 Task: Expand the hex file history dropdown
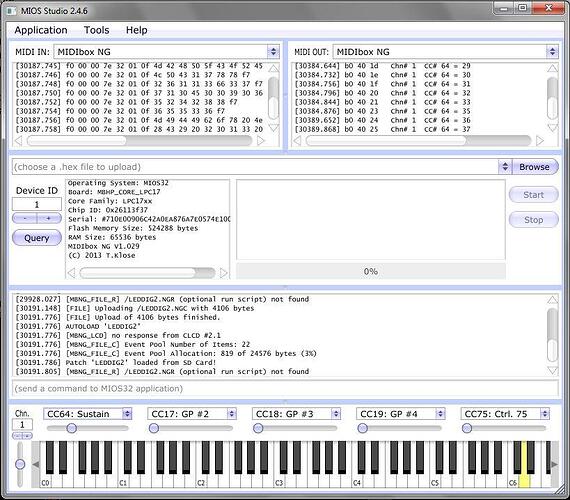pyautogui.click(x=505, y=167)
